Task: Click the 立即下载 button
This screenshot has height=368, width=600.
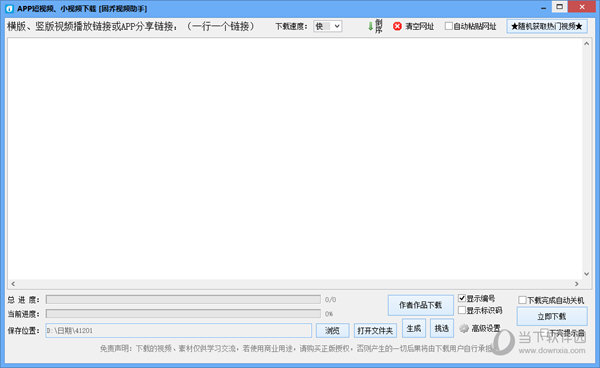Action: click(x=552, y=316)
